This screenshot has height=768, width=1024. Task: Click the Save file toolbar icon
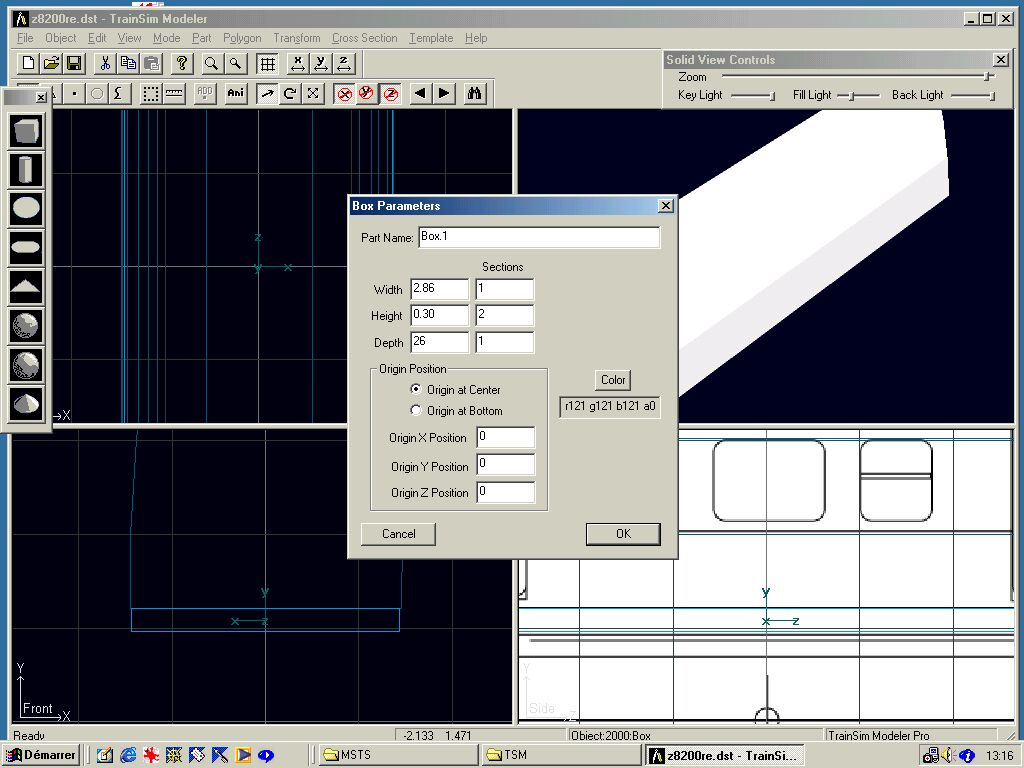click(75, 63)
